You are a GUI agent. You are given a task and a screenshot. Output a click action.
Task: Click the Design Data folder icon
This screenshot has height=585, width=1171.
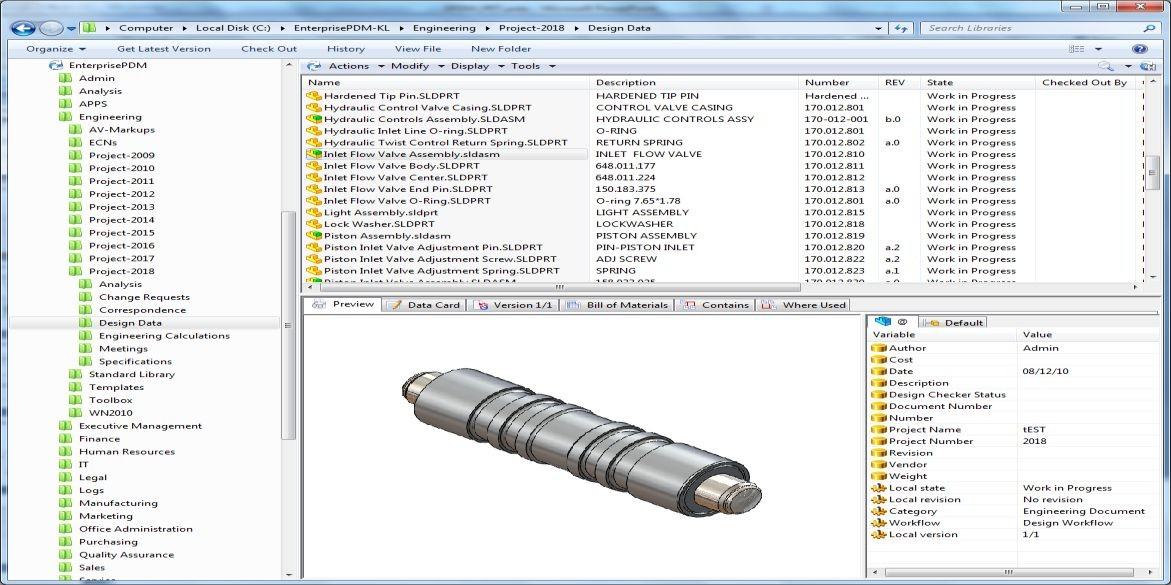(85, 323)
